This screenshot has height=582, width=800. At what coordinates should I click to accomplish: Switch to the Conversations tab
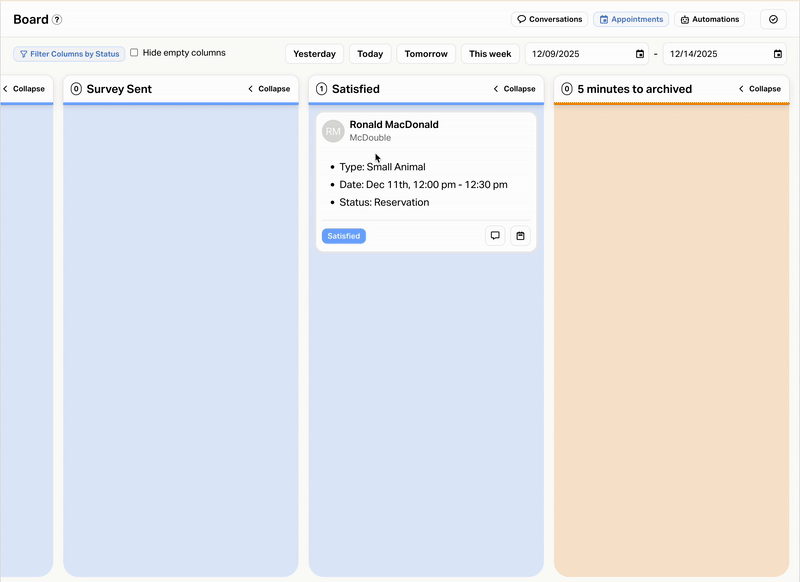[x=550, y=19]
